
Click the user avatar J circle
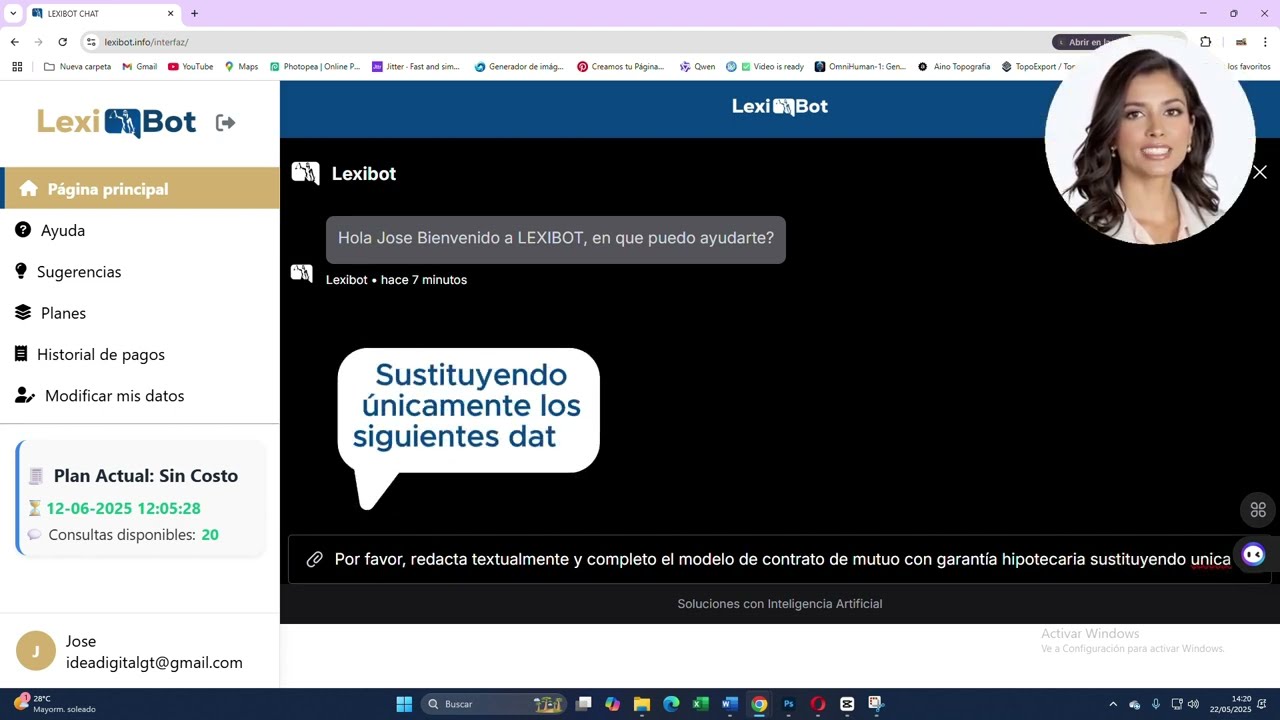36,651
